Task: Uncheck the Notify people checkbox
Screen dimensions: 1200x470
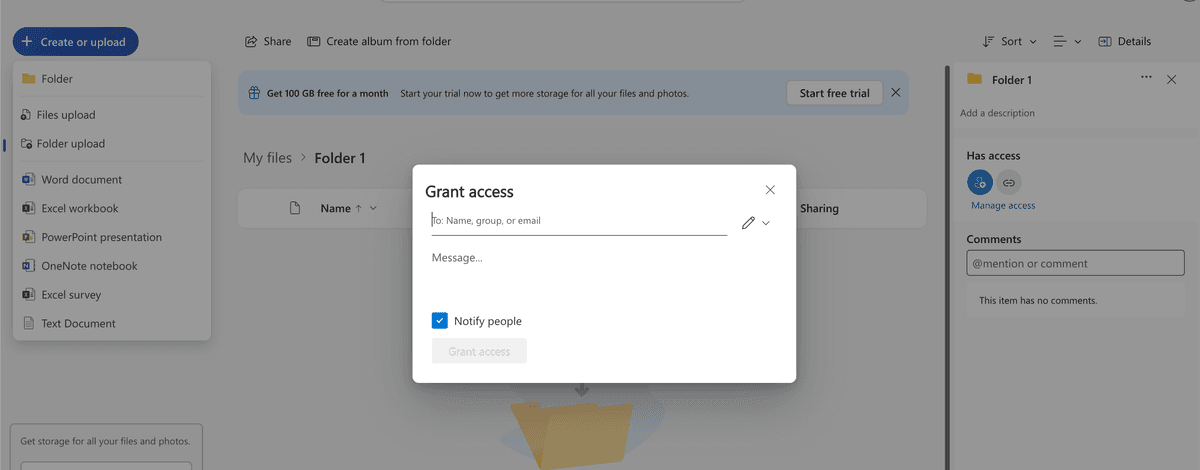Action: pos(440,321)
